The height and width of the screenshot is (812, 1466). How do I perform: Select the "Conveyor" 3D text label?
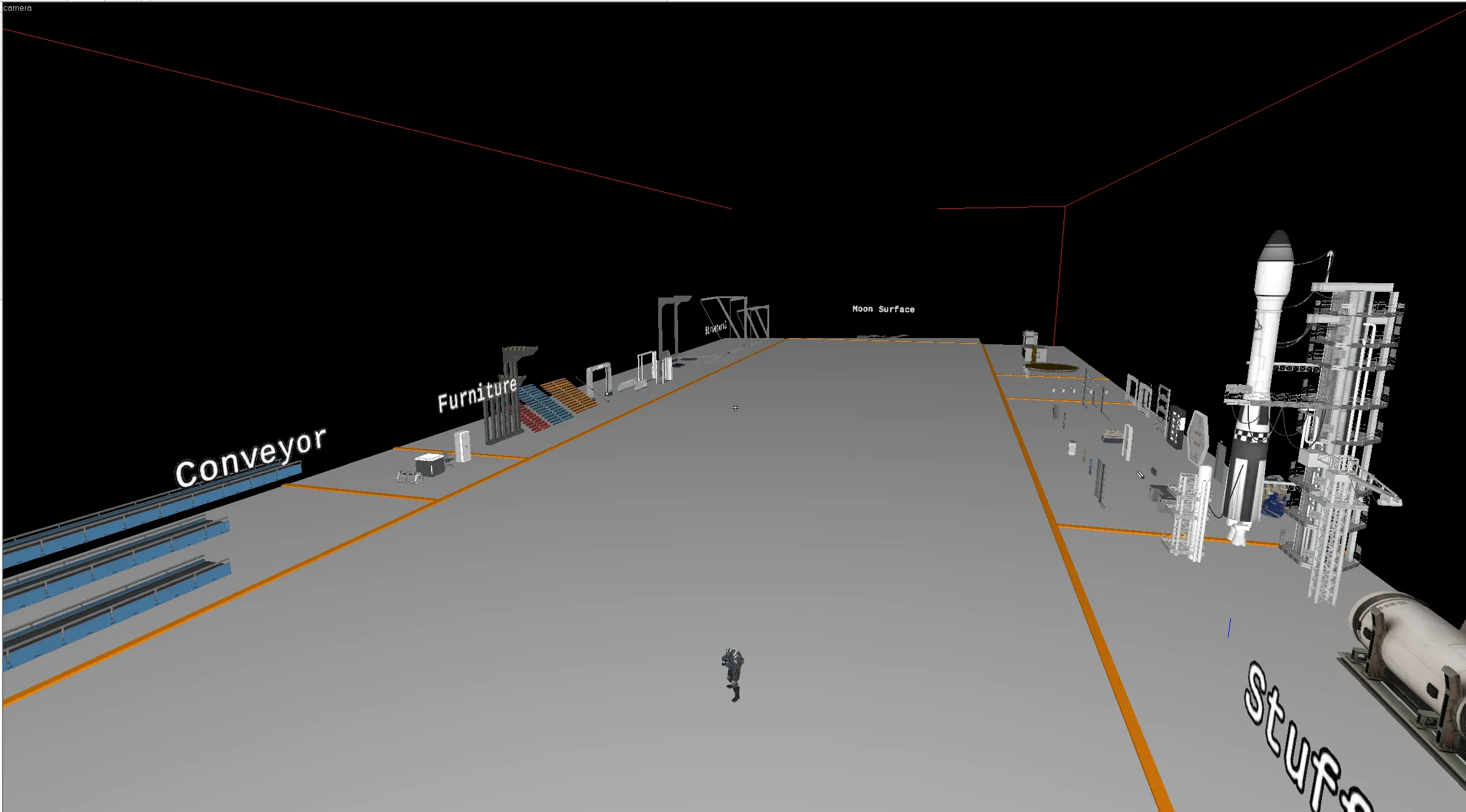click(x=251, y=457)
